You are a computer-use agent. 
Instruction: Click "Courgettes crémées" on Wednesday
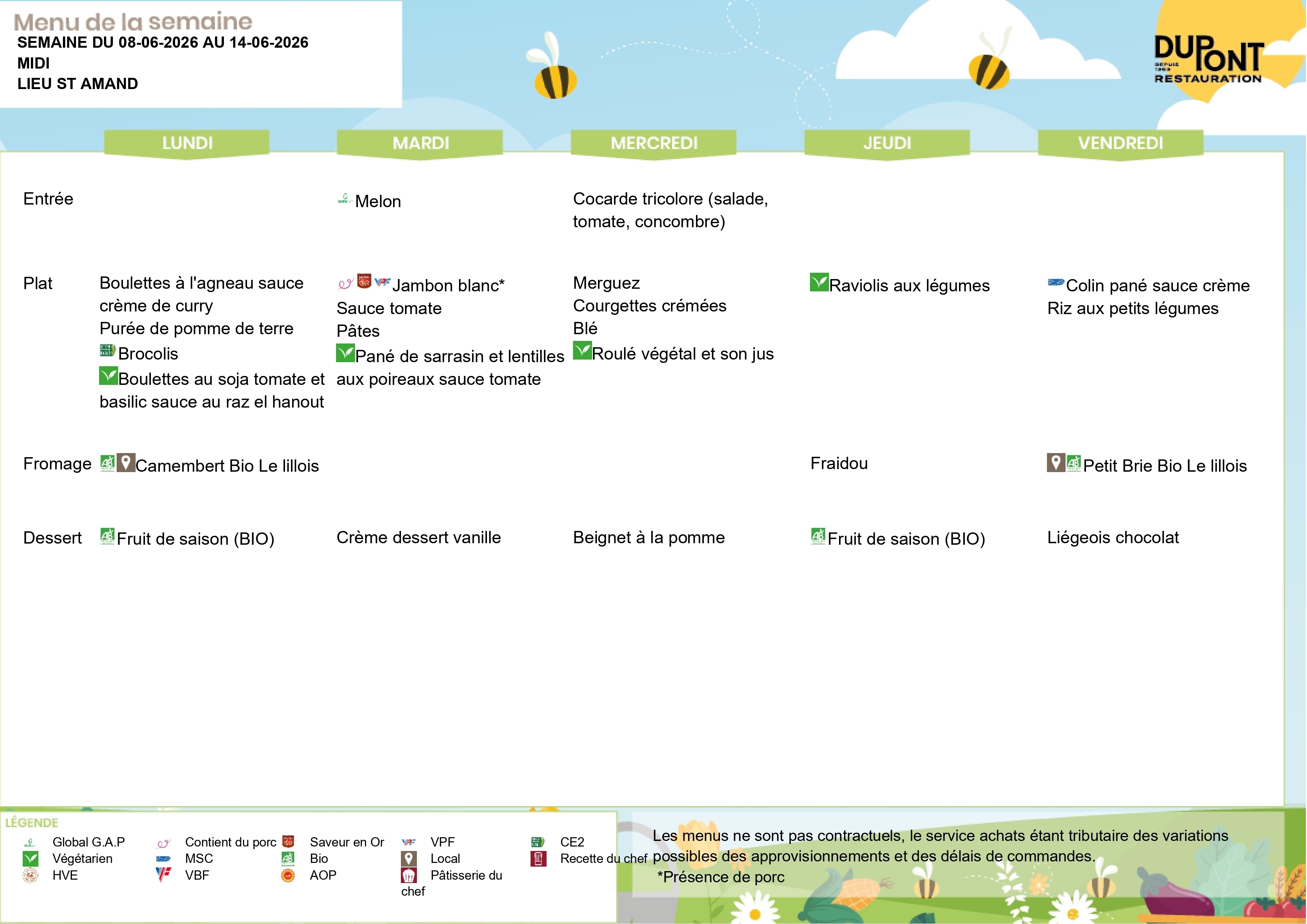point(649,306)
